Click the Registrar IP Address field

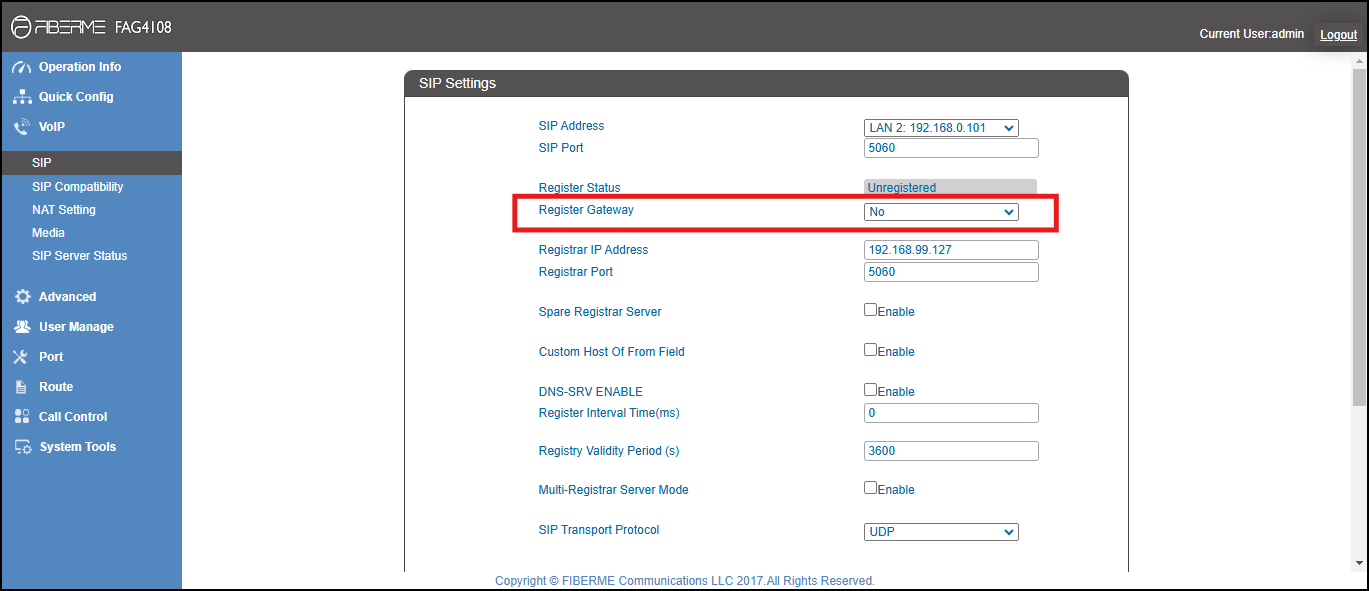click(951, 250)
